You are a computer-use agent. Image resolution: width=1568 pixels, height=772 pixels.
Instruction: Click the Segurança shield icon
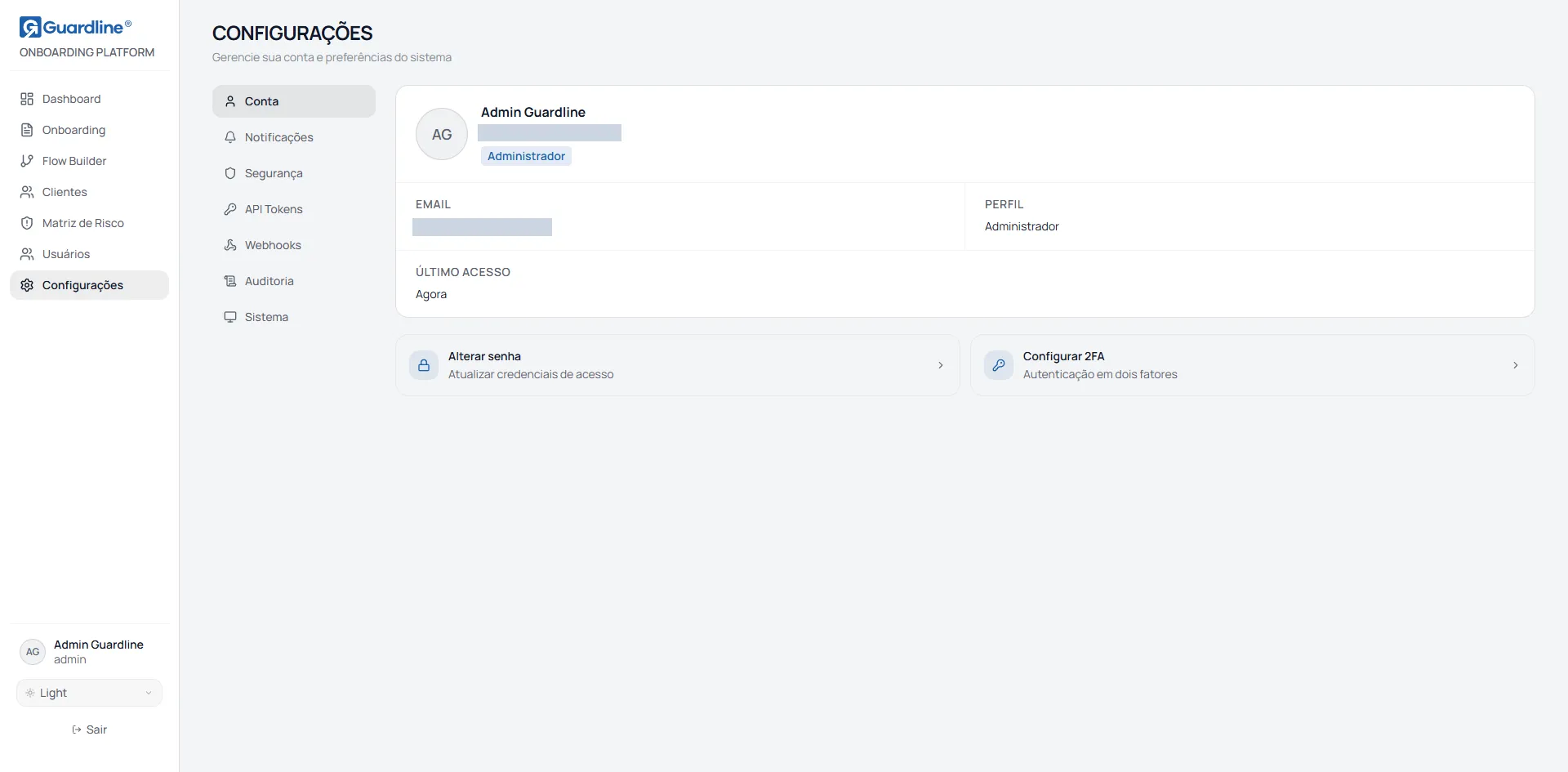230,173
